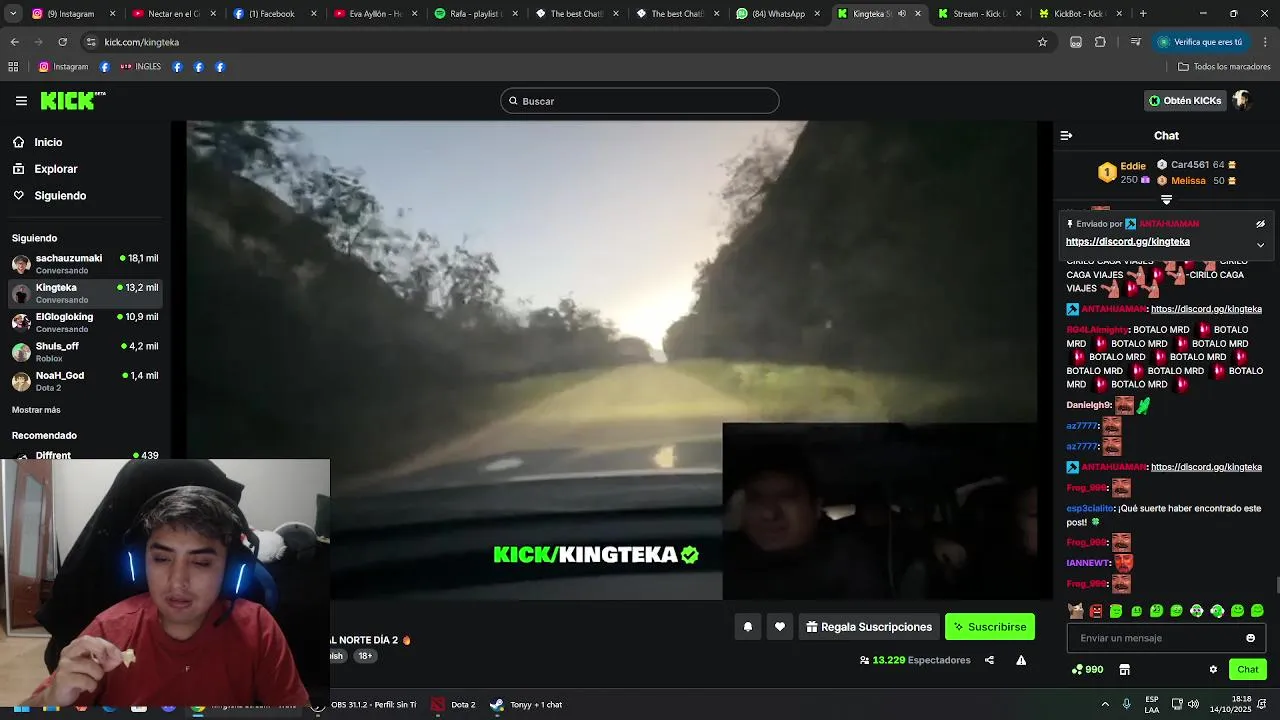The image size is (1280, 720).
Task: Bookmark this page star icon
Action: click(x=1042, y=42)
